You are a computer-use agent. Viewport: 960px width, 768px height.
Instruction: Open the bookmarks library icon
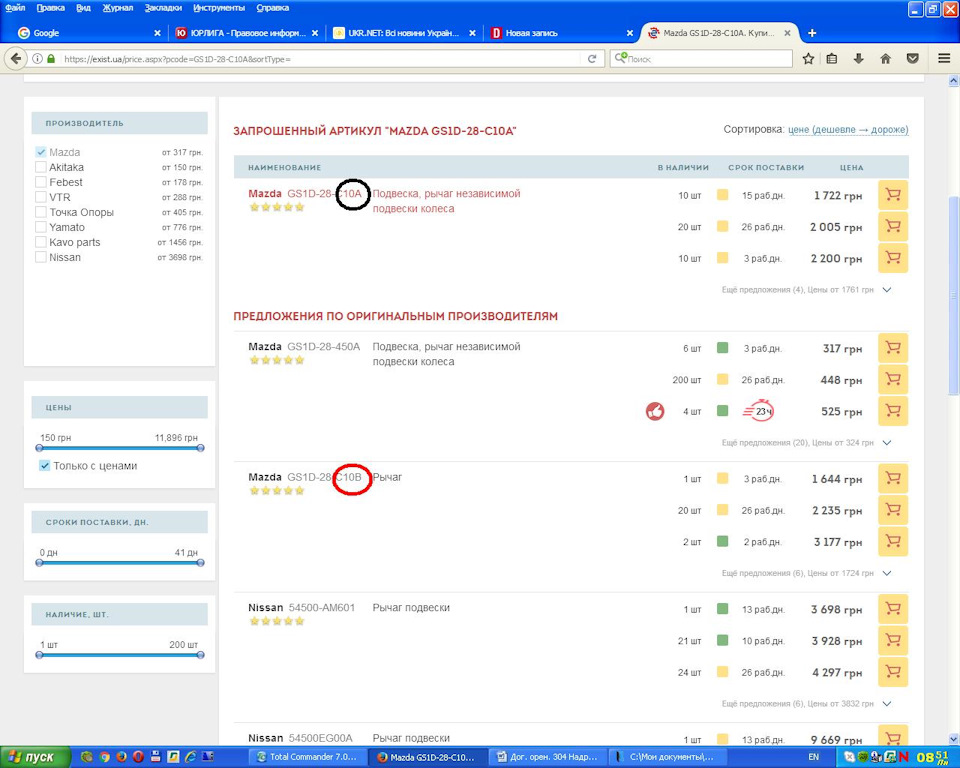(831, 59)
